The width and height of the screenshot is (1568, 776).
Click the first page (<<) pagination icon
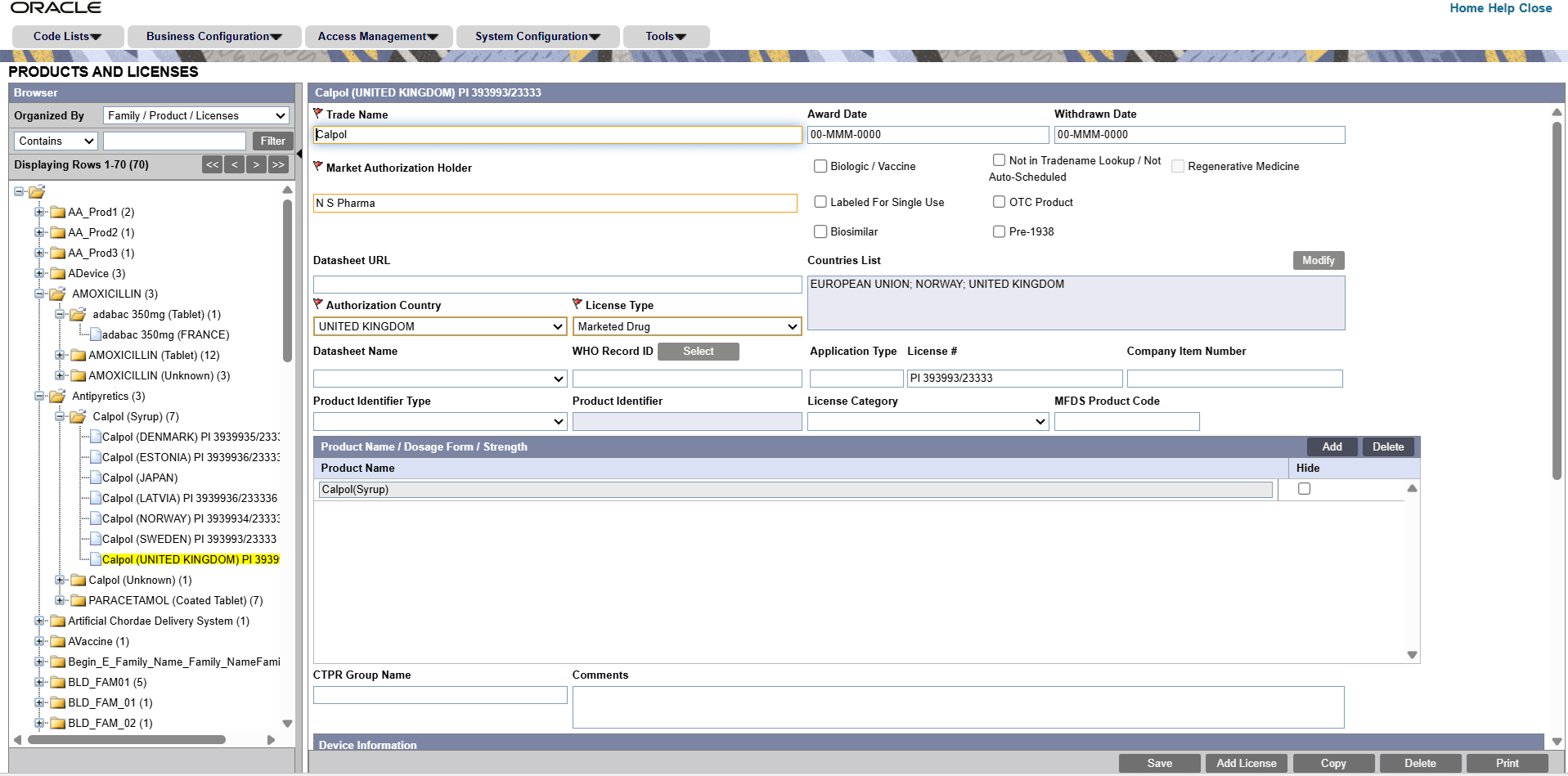[x=212, y=164]
